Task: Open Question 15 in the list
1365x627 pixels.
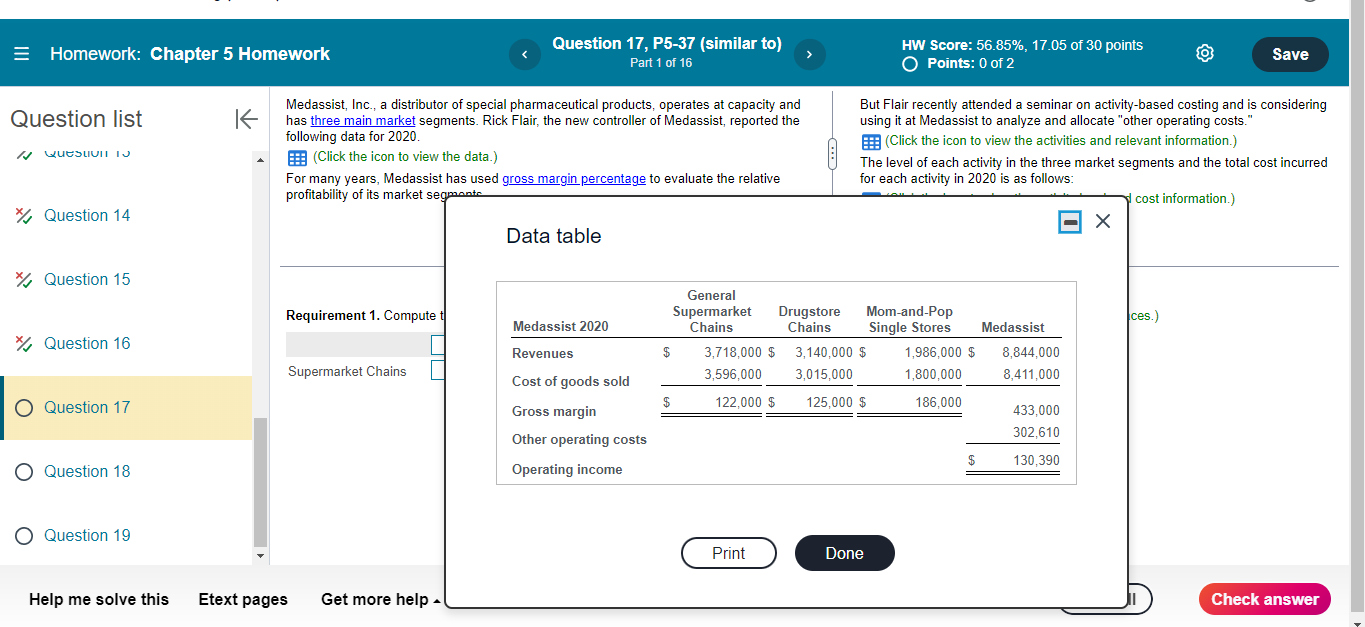Action: pos(87,280)
